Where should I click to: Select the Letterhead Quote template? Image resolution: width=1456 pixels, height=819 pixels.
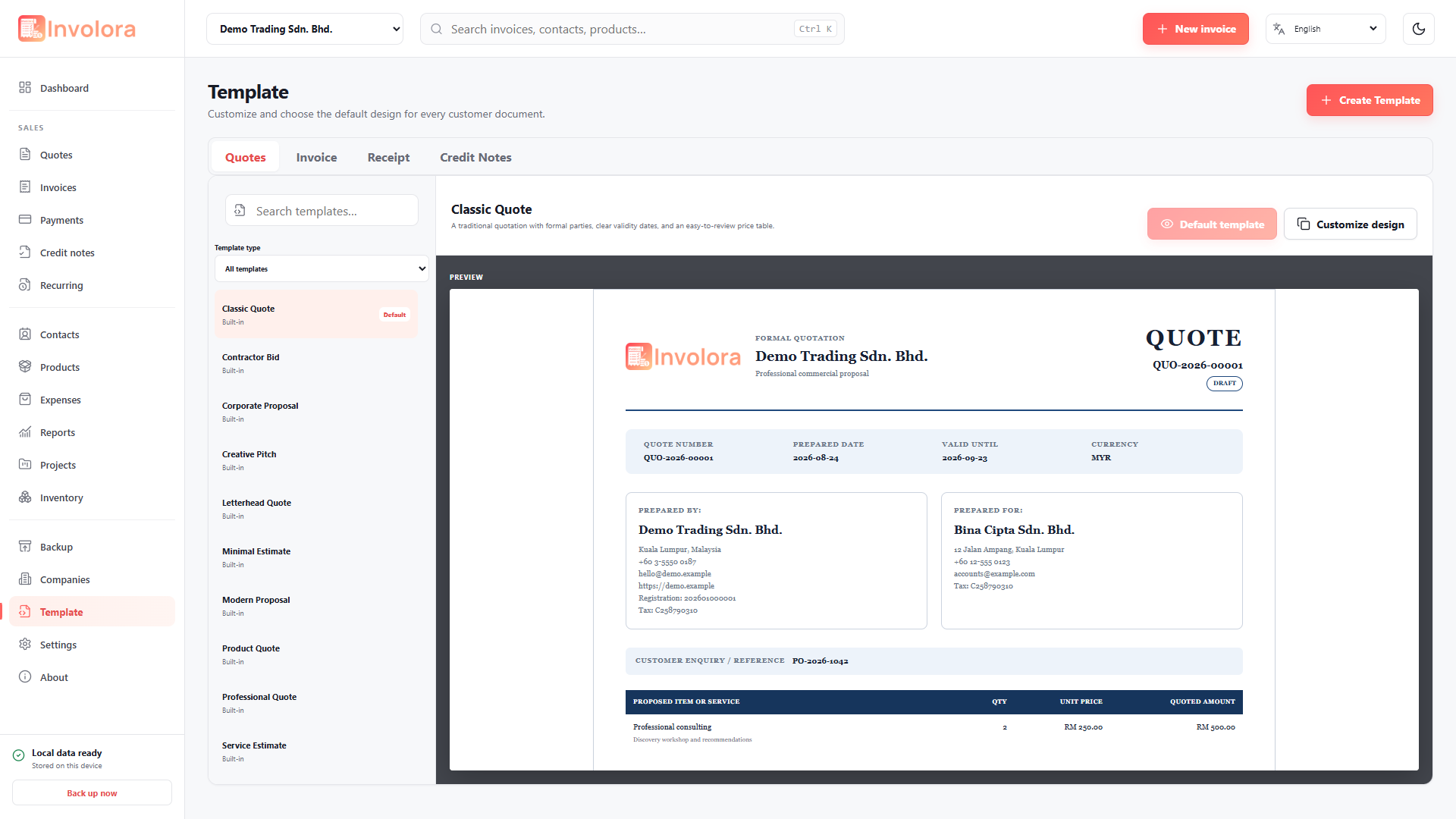tap(316, 508)
